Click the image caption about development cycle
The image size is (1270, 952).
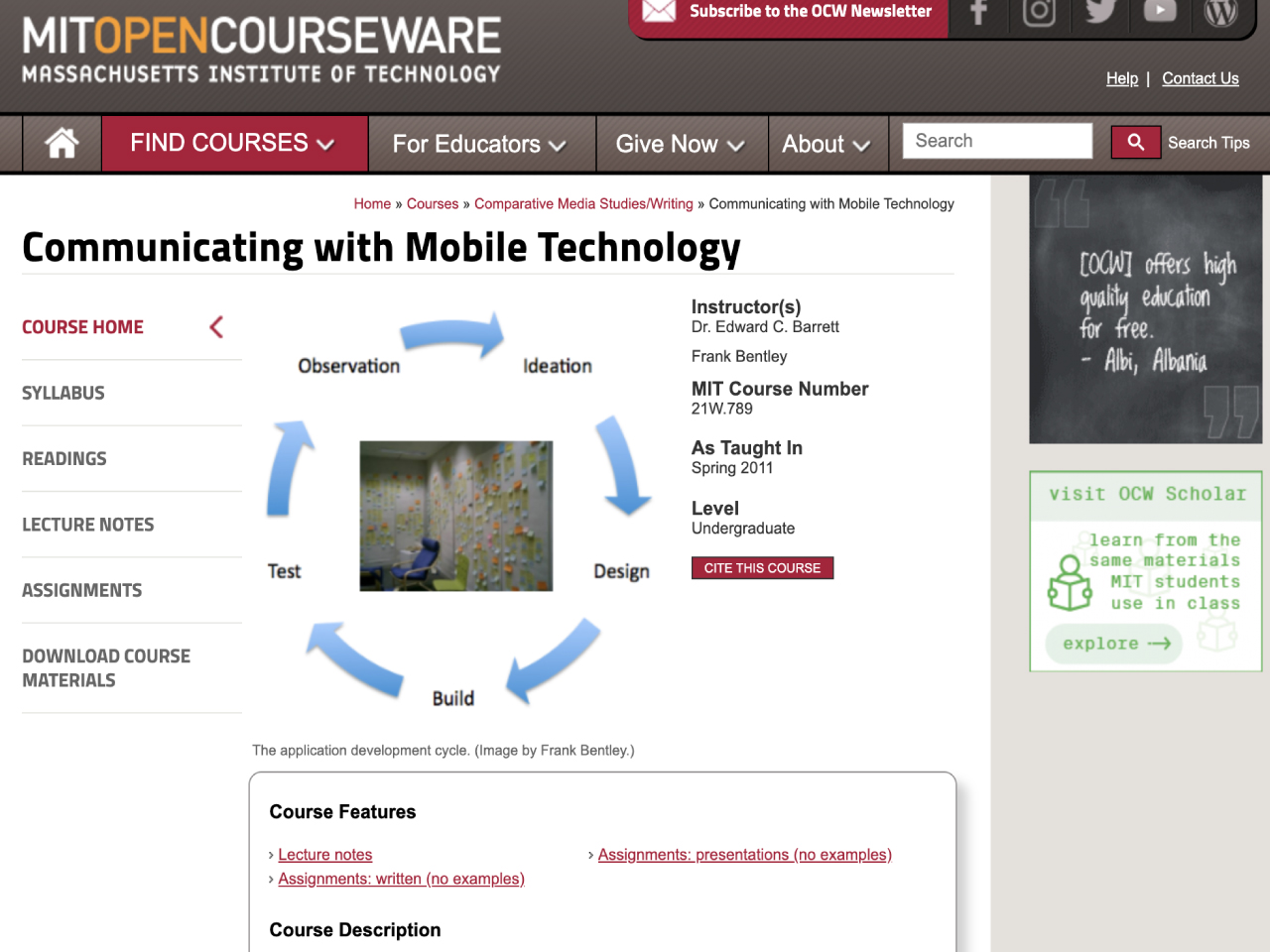(x=444, y=751)
